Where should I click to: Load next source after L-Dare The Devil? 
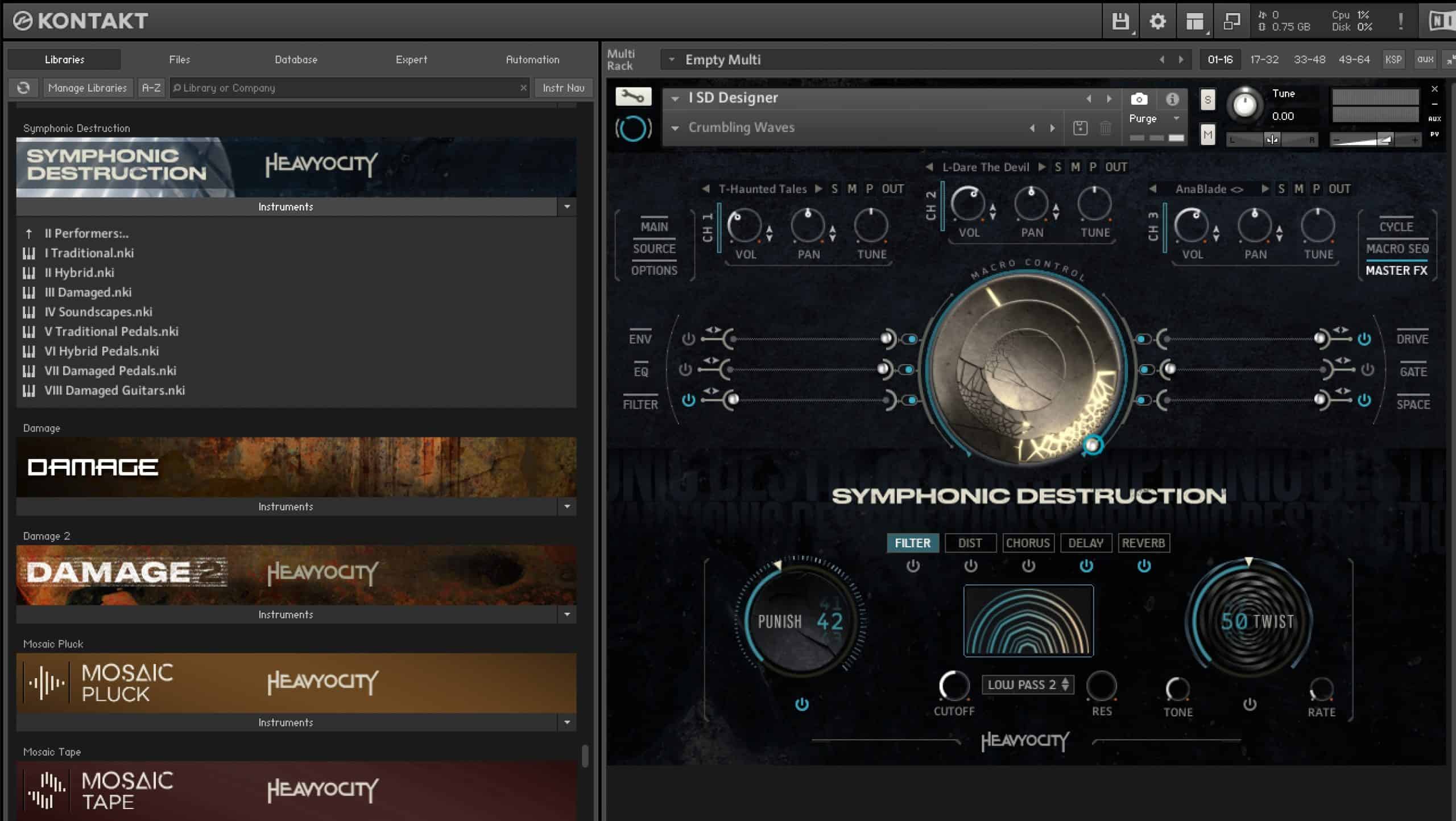pos(1042,167)
